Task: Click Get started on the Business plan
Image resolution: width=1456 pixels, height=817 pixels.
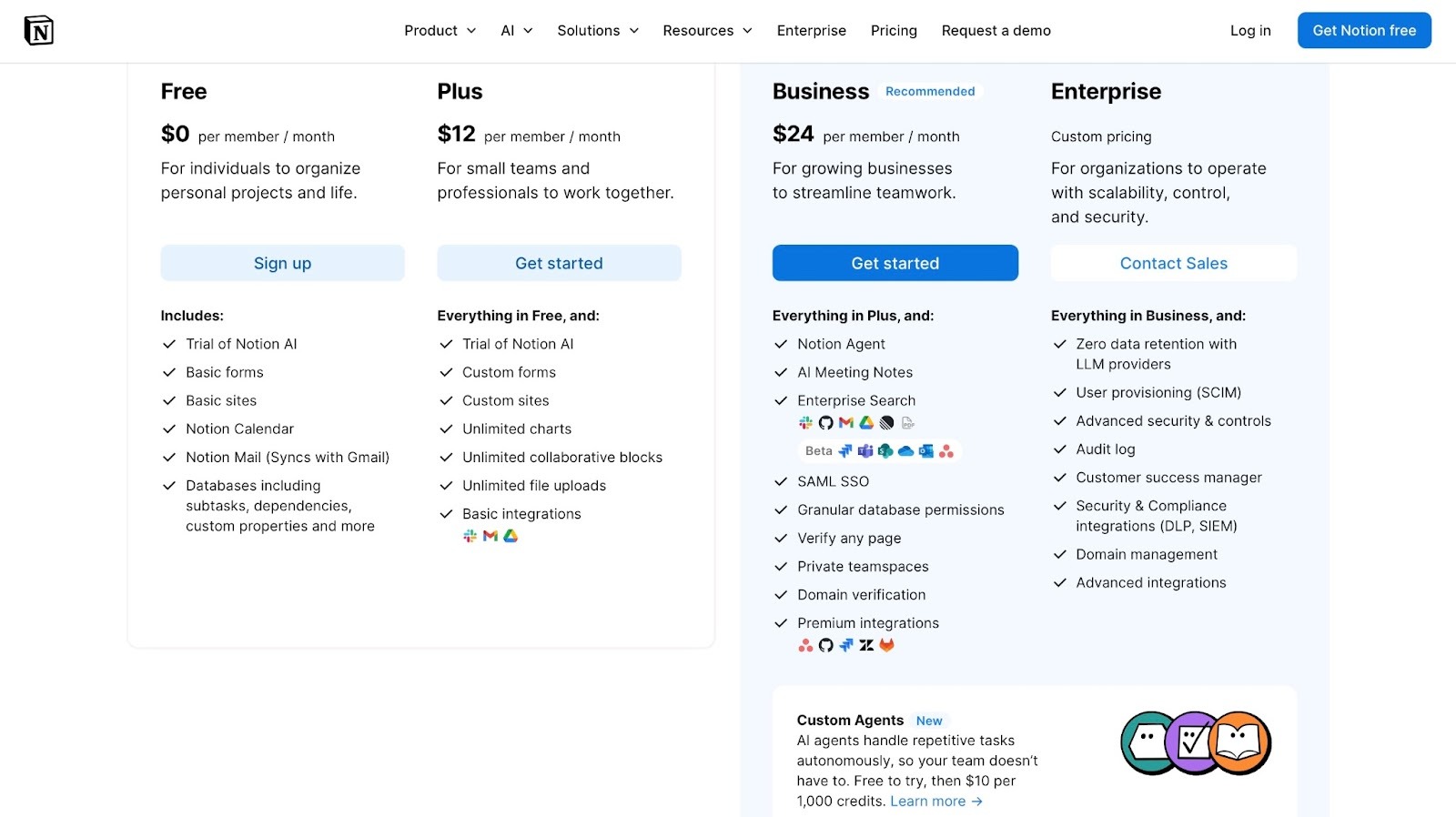Action: pos(895,263)
